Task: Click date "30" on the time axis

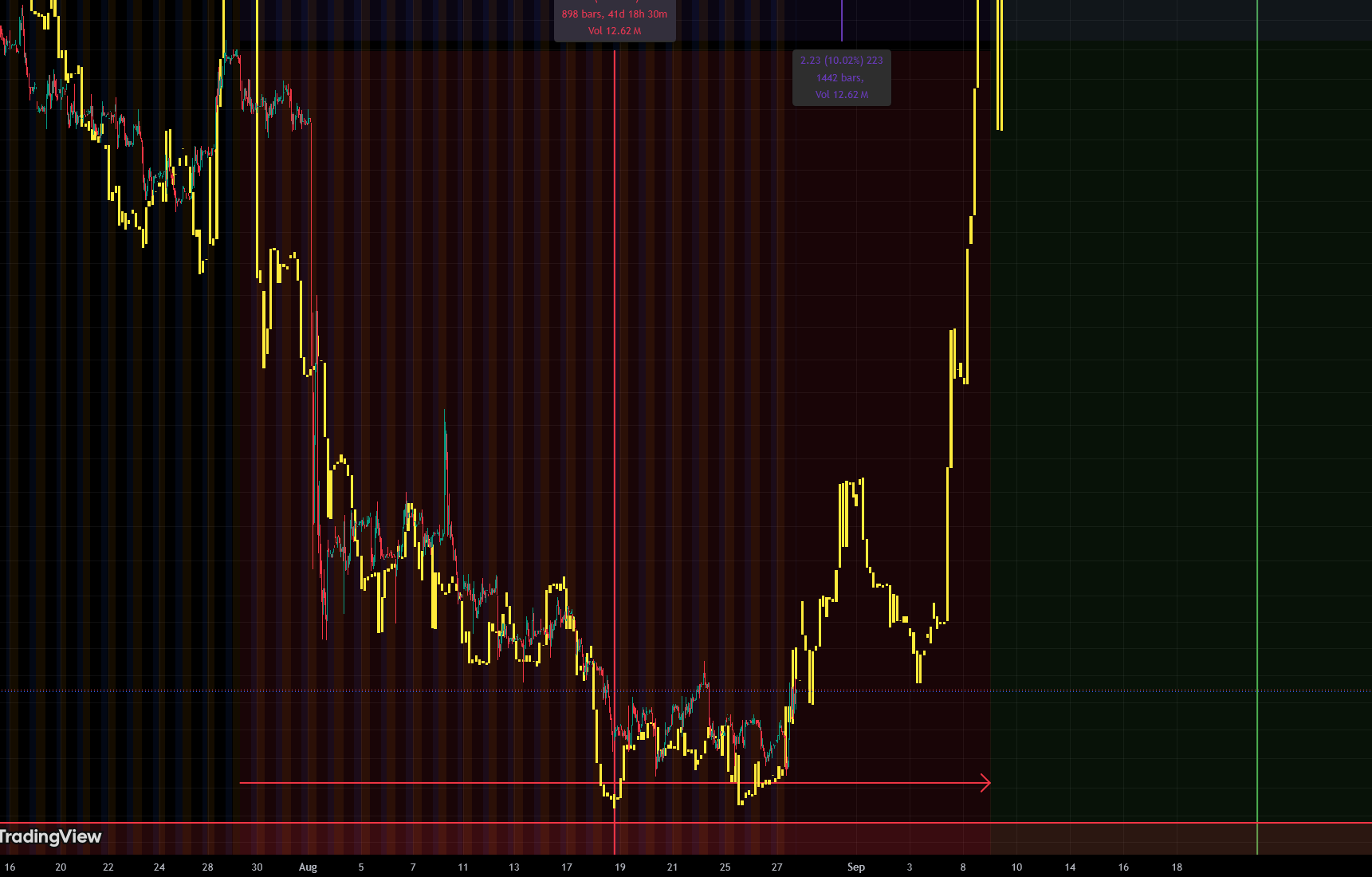Action: [x=257, y=867]
